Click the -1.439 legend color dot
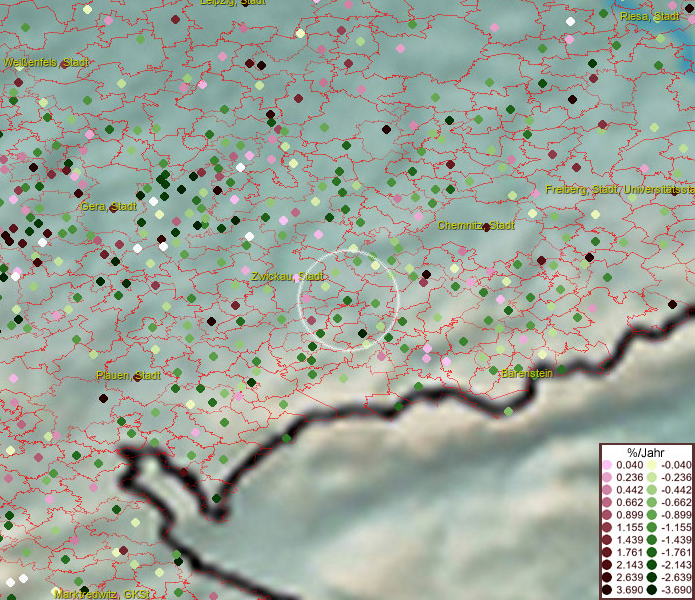Viewport: 695px width, 600px height. point(652,540)
